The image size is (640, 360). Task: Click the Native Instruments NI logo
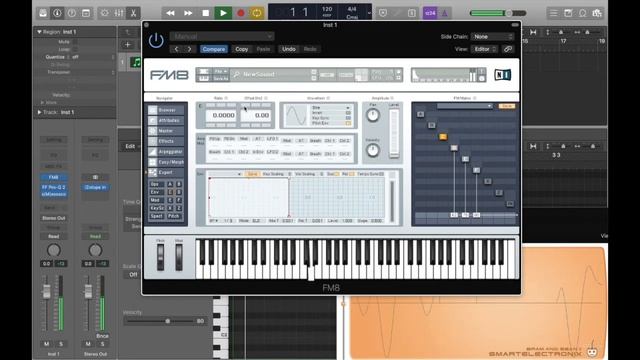(x=502, y=75)
